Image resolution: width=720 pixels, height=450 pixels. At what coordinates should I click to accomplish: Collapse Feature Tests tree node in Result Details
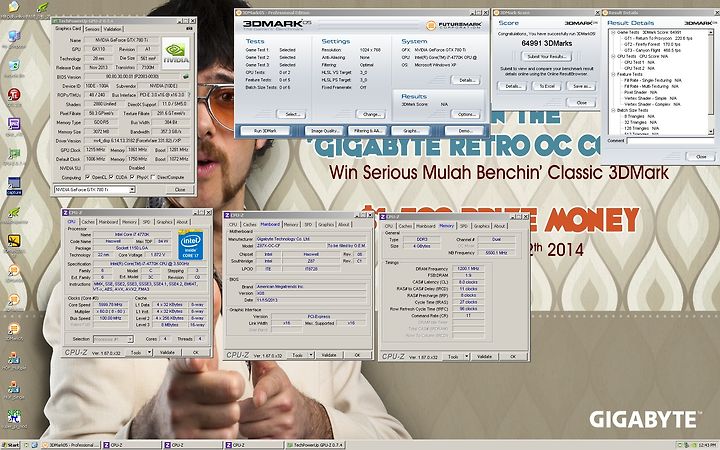coord(613,74)
